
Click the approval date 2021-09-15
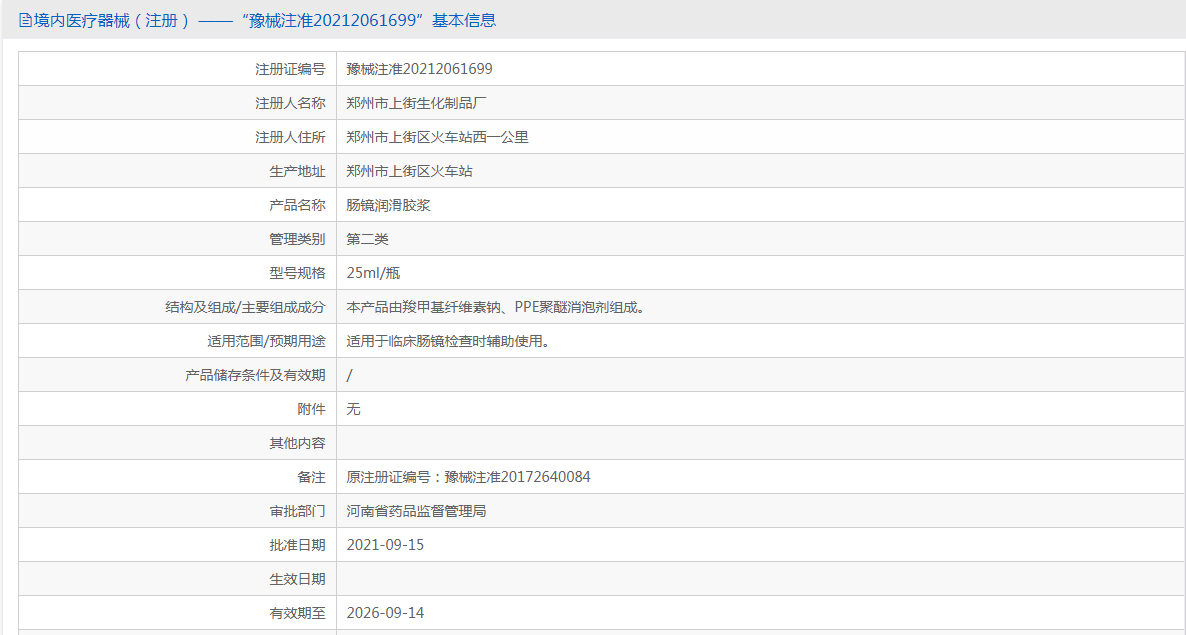click(385, 545)
